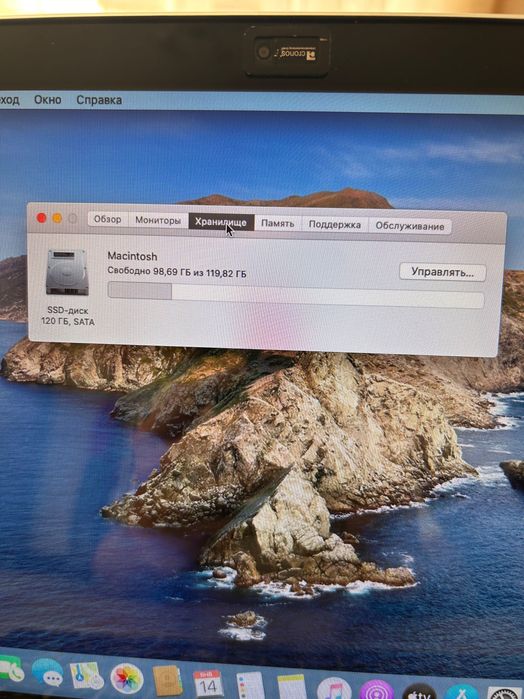Image resolution: width=524 pixels, height=699 pixels.
Task: Open Notes from the Dock
Action: click(x=292, y=687)
